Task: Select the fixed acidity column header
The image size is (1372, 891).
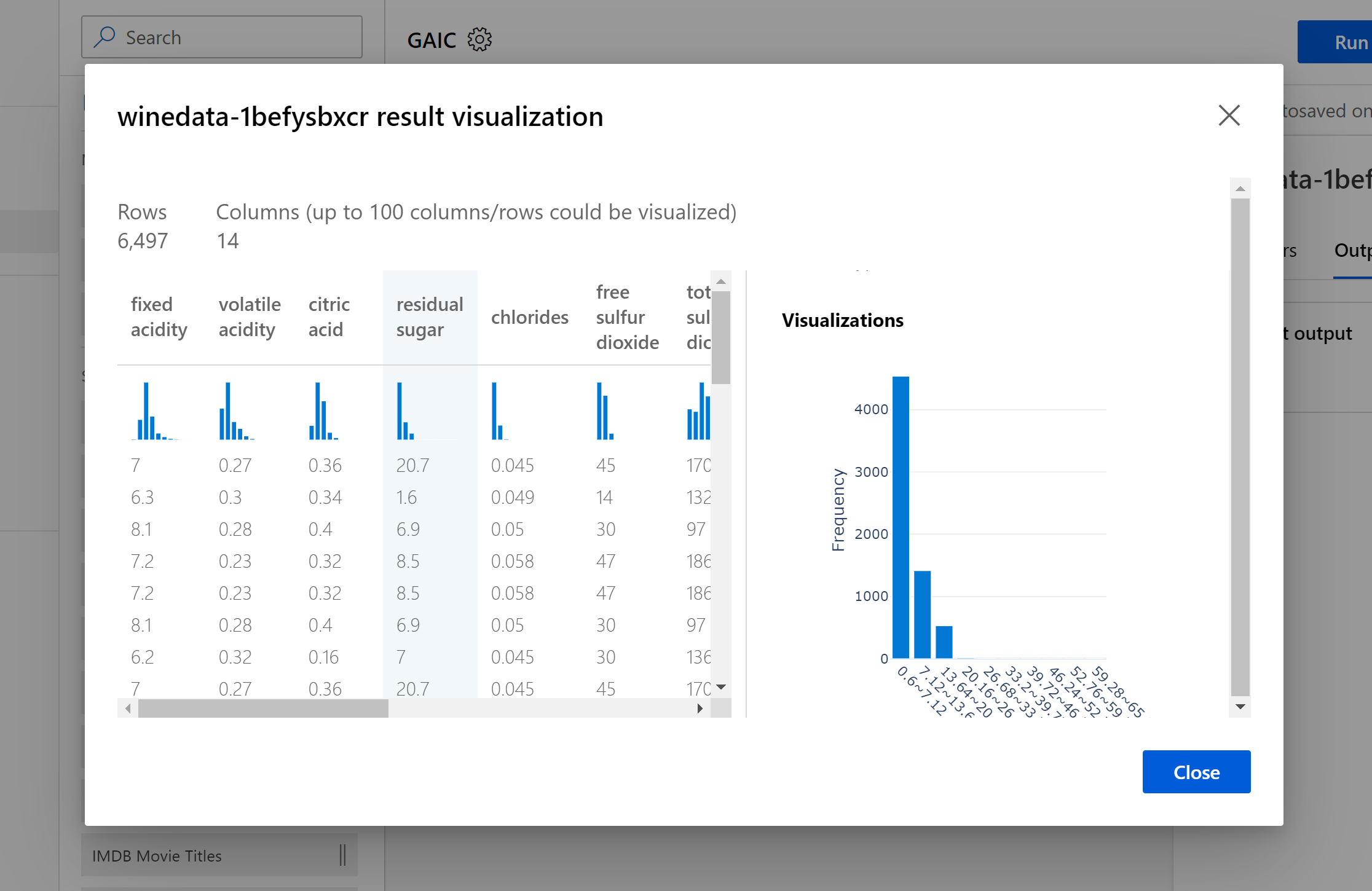Action: click(x=159, y=317)
